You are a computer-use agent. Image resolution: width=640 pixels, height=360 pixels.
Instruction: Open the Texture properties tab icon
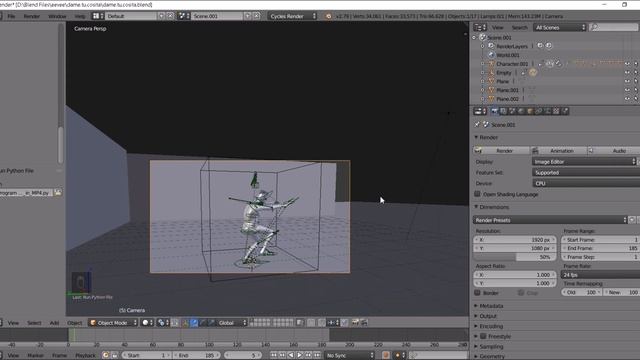[556, 111]
